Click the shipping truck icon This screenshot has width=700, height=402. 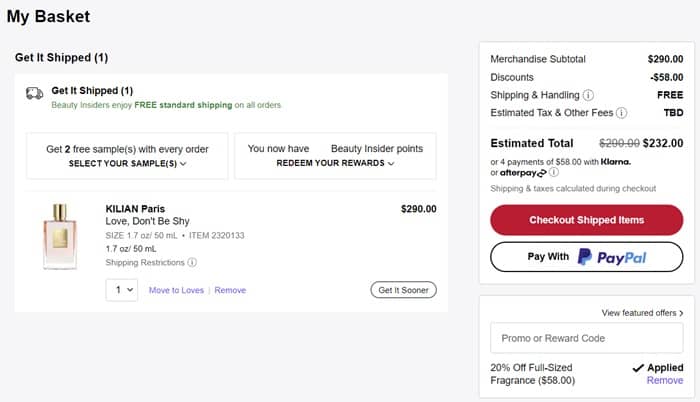pos(34,93)
